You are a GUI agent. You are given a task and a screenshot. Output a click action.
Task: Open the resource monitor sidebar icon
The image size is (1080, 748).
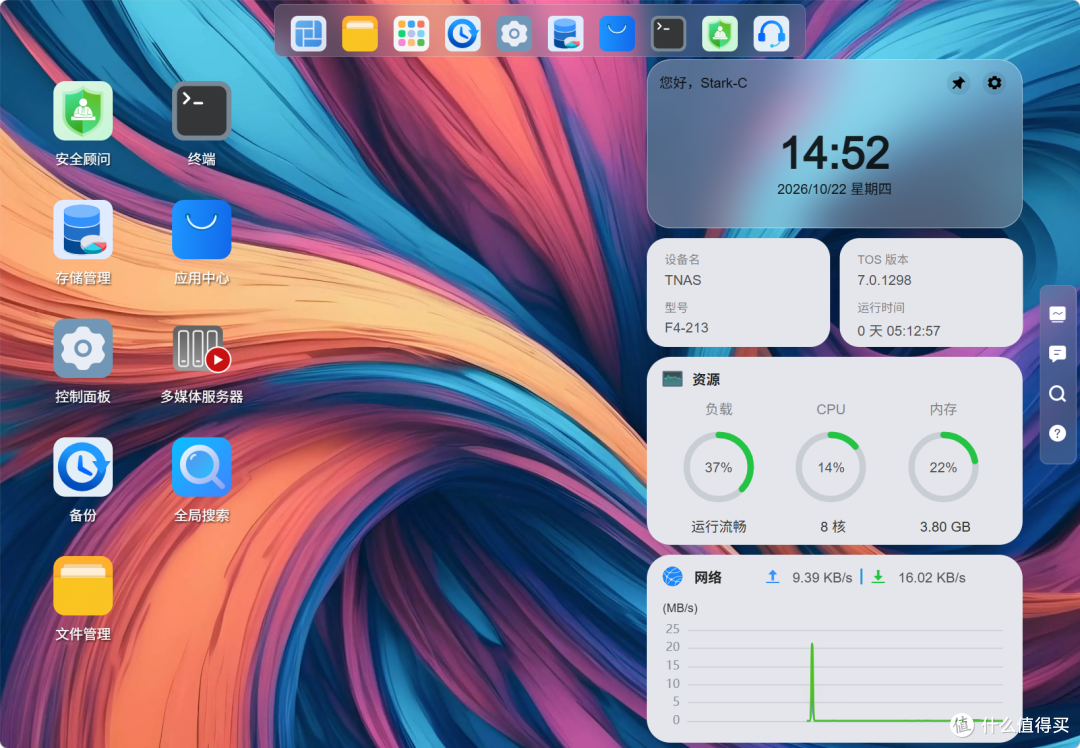click(1057, 314)
